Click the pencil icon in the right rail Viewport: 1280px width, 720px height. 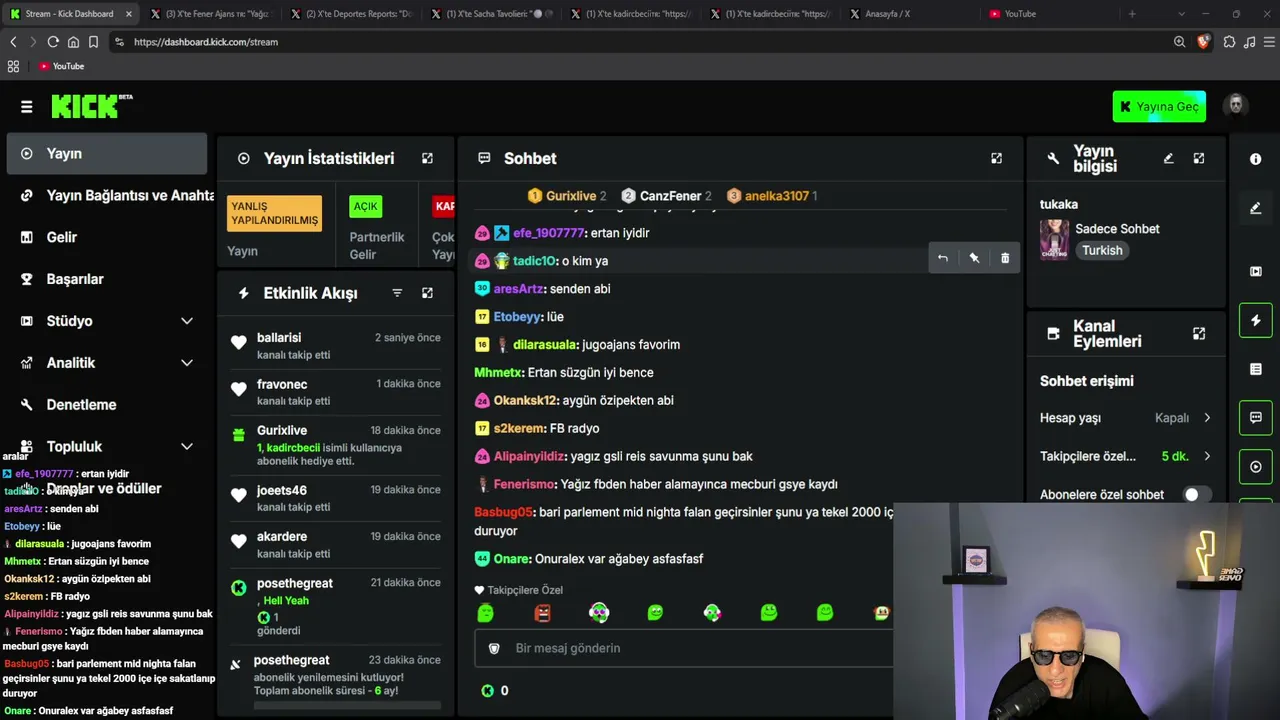click(1256, 208)
